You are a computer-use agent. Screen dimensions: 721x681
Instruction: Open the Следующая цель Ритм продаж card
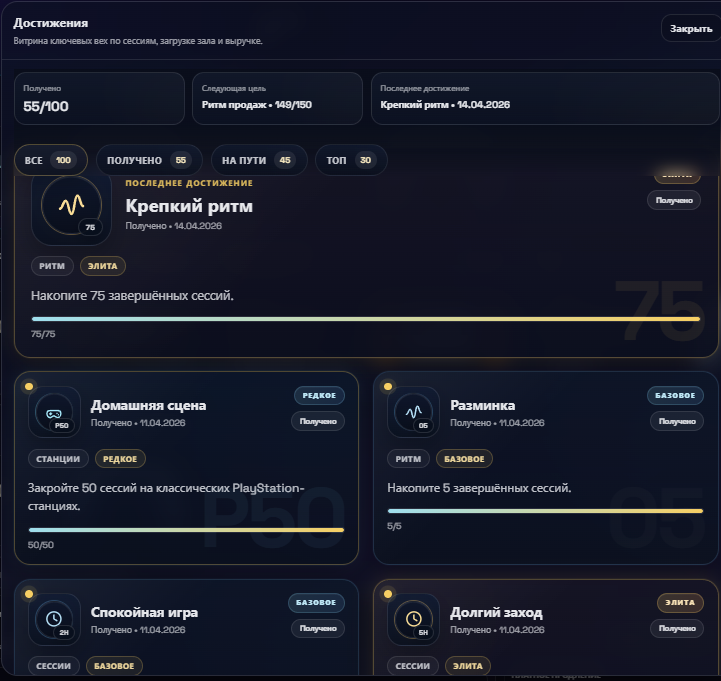(277, 98)
